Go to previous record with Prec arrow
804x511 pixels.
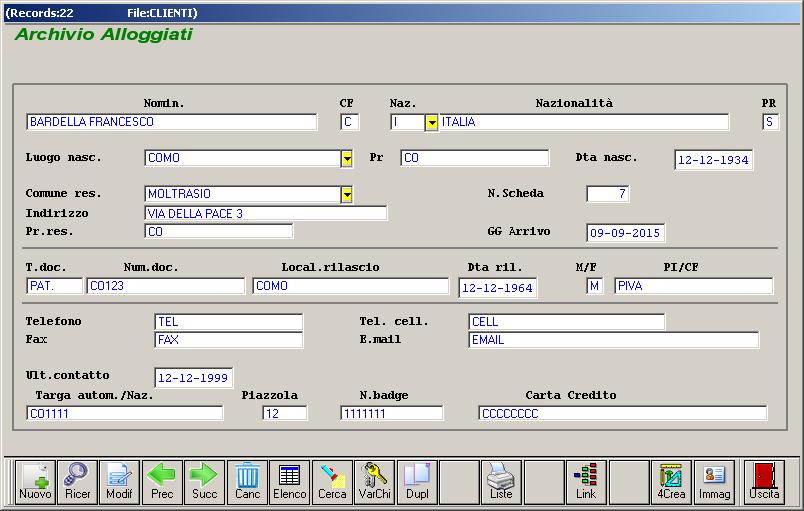(162, 482)
